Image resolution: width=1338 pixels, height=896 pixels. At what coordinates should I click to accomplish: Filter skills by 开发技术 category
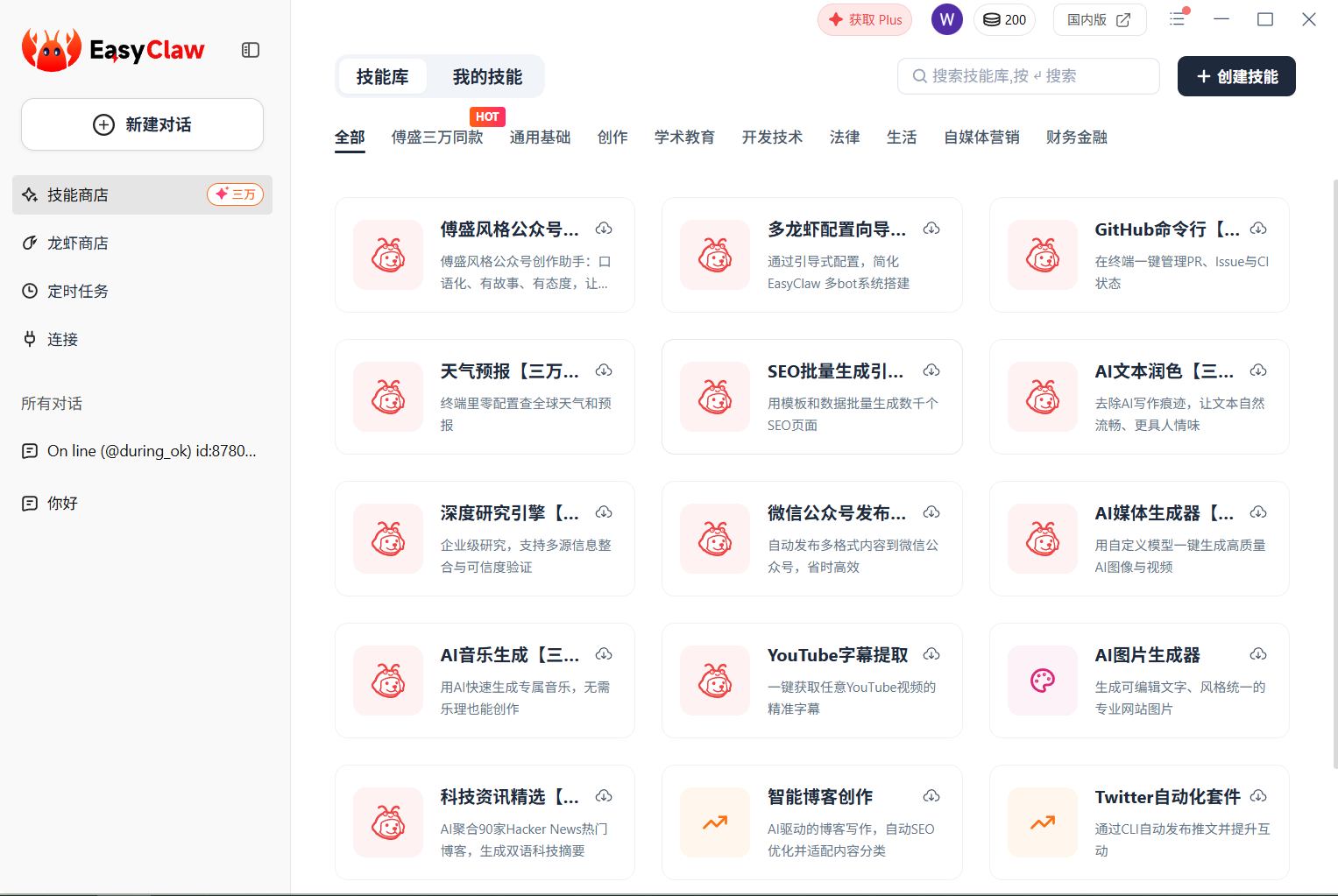pyautogui.click(x=772, y=138)
